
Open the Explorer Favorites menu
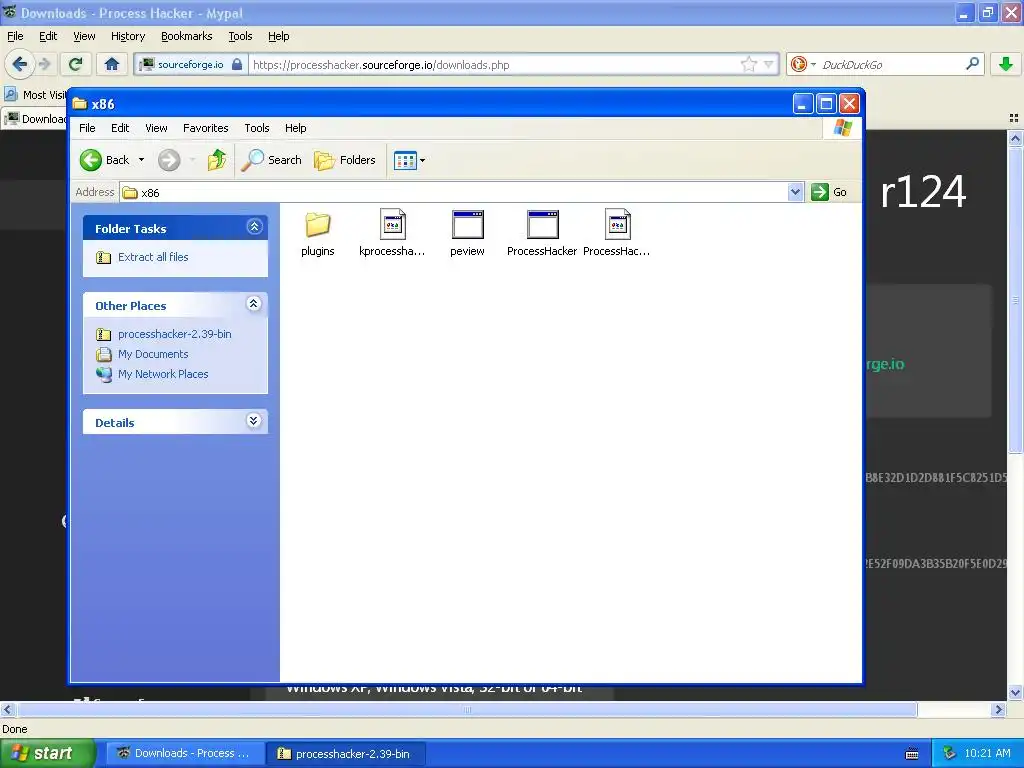(206, 128)
